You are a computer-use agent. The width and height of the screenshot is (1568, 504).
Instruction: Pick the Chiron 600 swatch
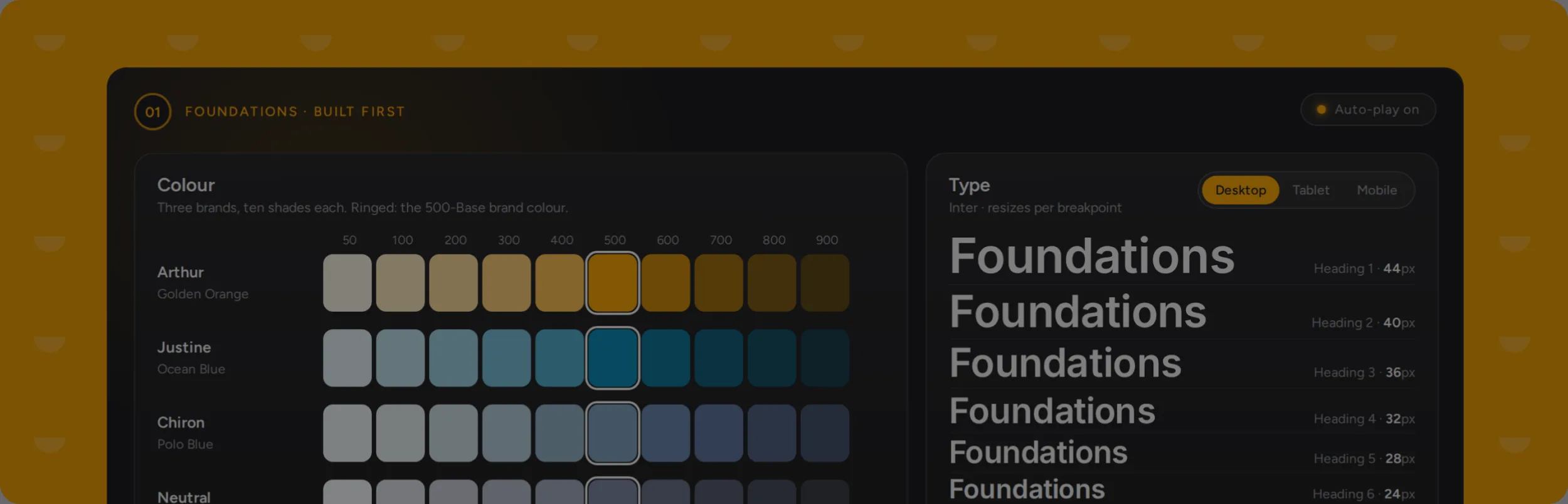pyautogui.click(x=665, y=433)
